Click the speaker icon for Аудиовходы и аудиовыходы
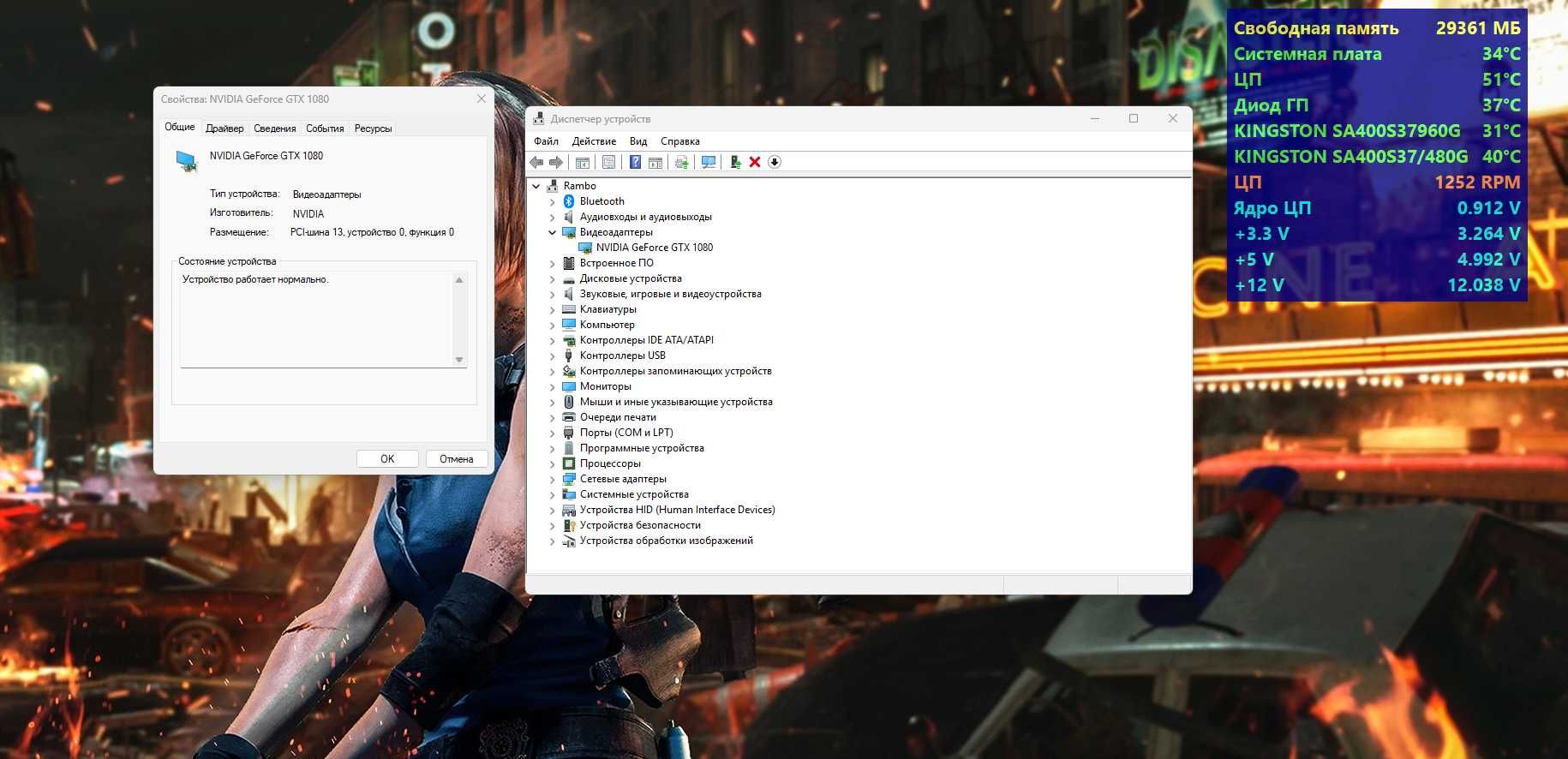 coord(569,217)
